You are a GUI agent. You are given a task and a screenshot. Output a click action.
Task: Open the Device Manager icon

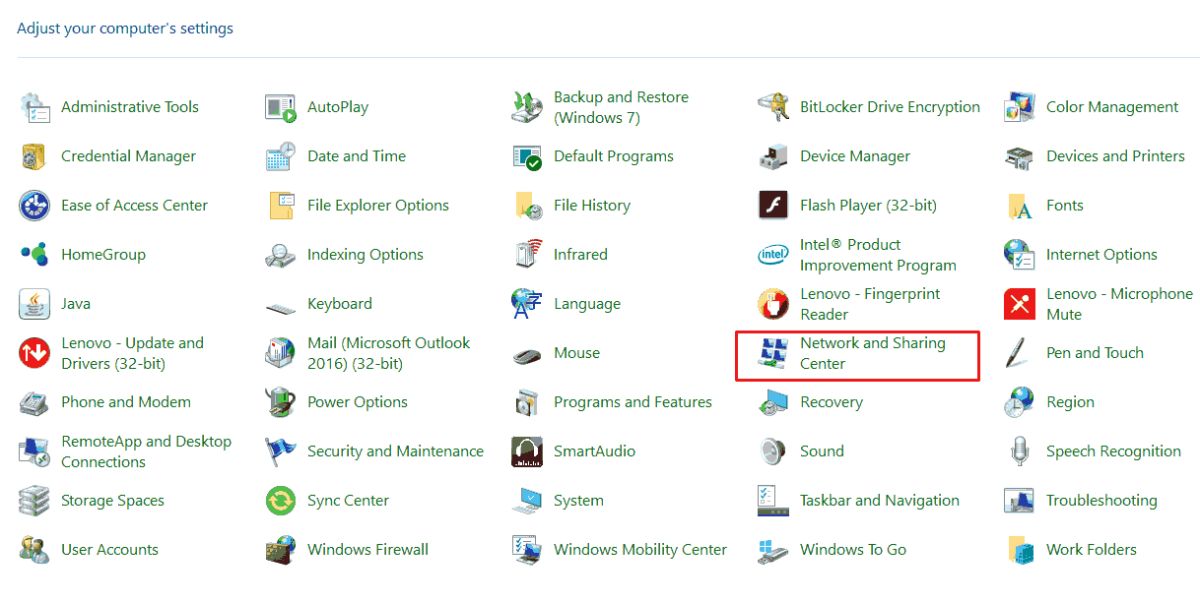point(773,157)
